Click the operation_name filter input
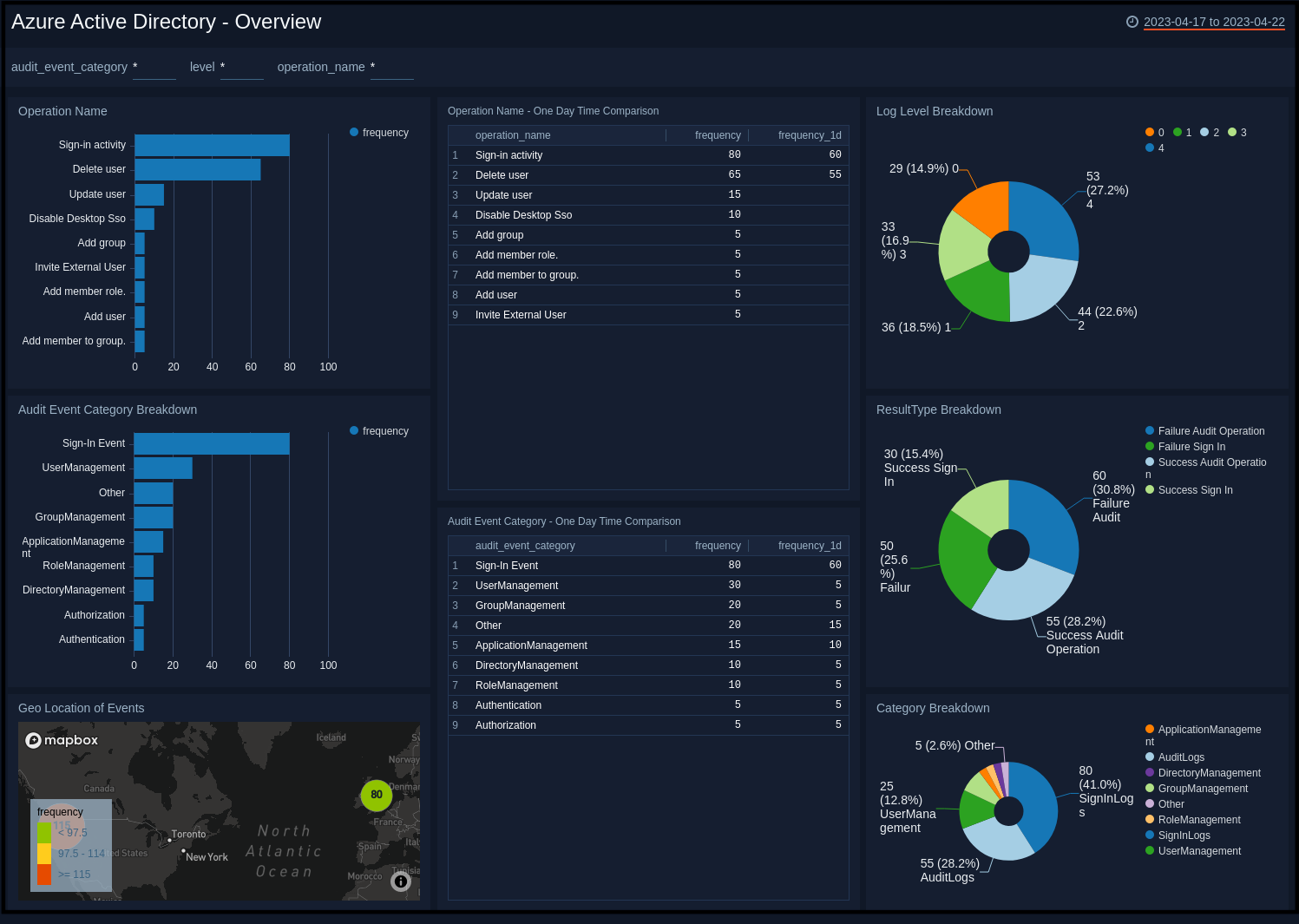The image size is (1299, 924). [x=392, y=67]
